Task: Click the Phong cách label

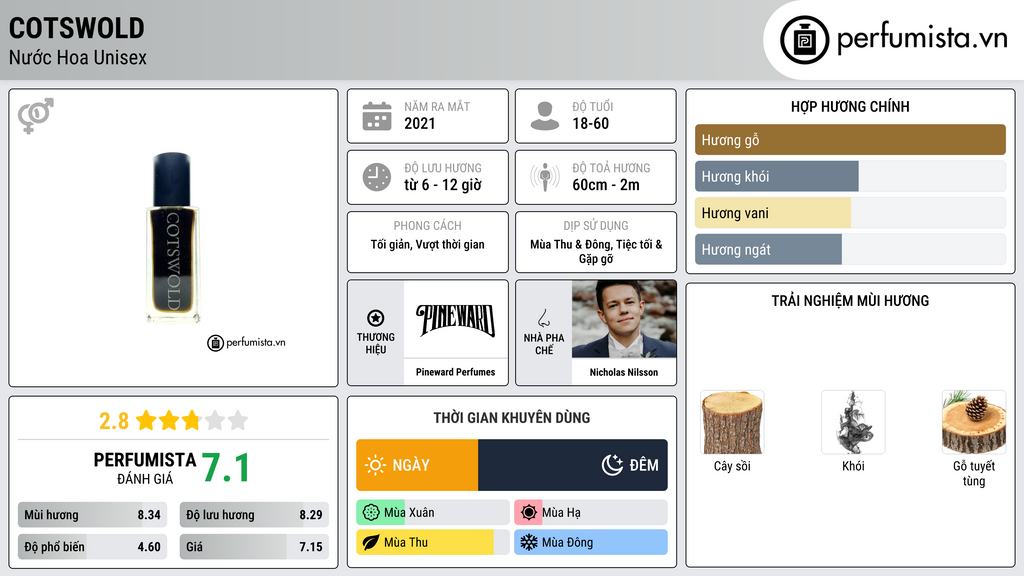Action: 428,225
